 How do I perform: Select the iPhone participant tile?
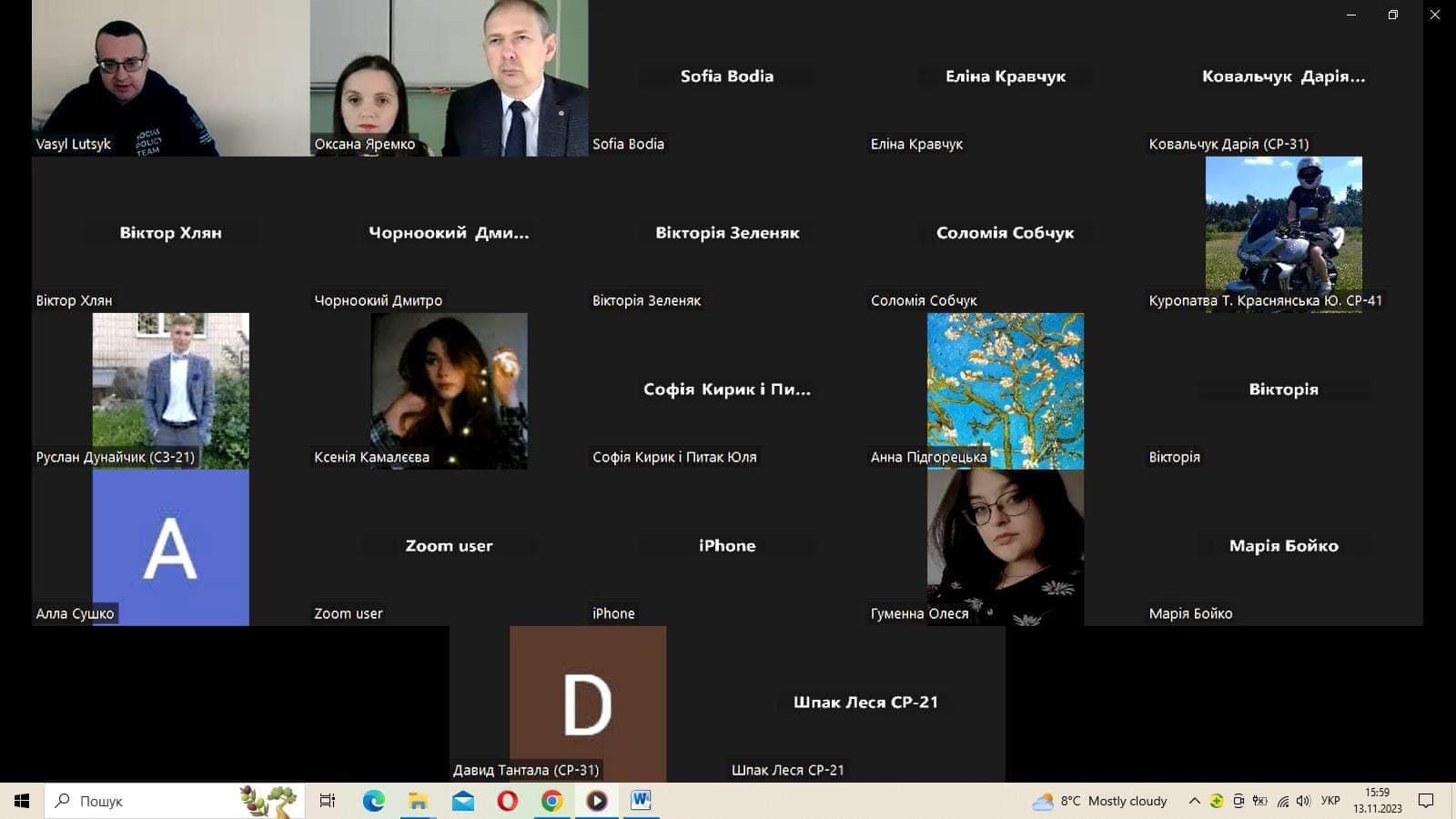727,548
